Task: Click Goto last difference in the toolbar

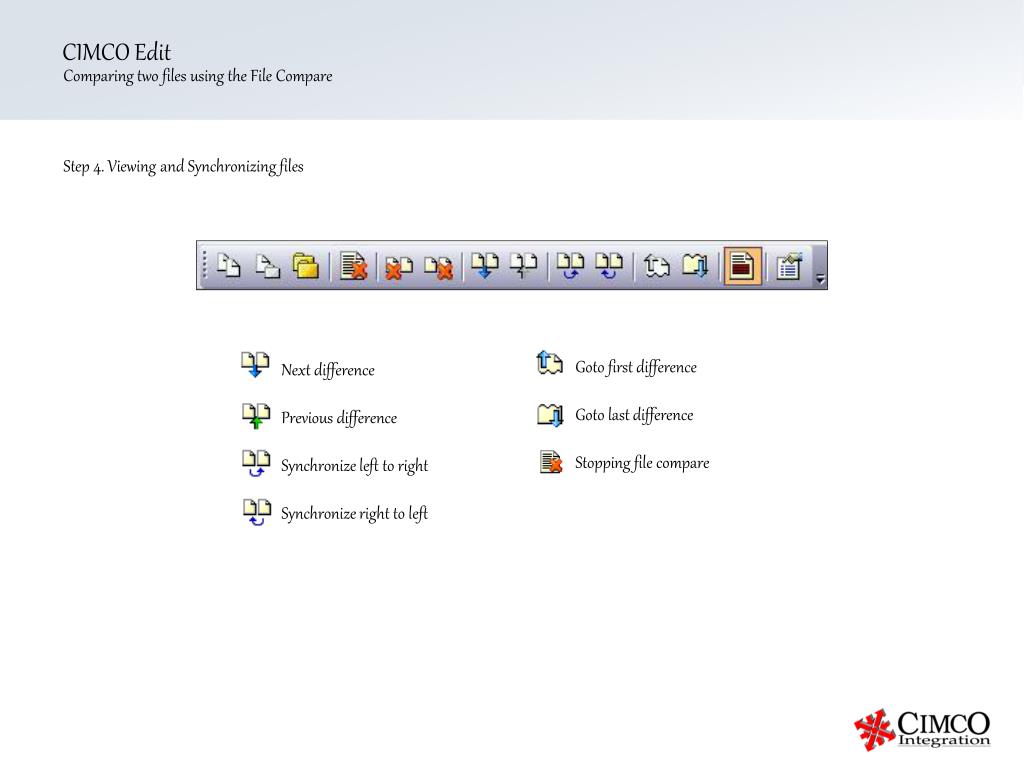Action: tap(695, 265)
